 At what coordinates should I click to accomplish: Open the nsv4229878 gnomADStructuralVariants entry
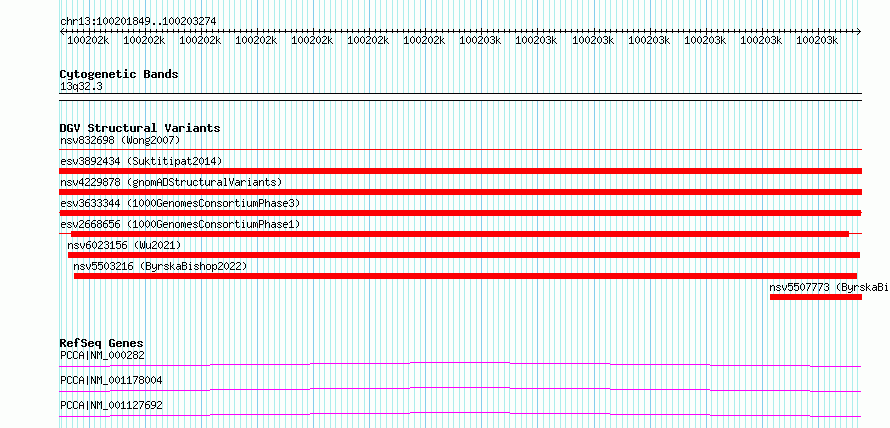coord(171,182)
